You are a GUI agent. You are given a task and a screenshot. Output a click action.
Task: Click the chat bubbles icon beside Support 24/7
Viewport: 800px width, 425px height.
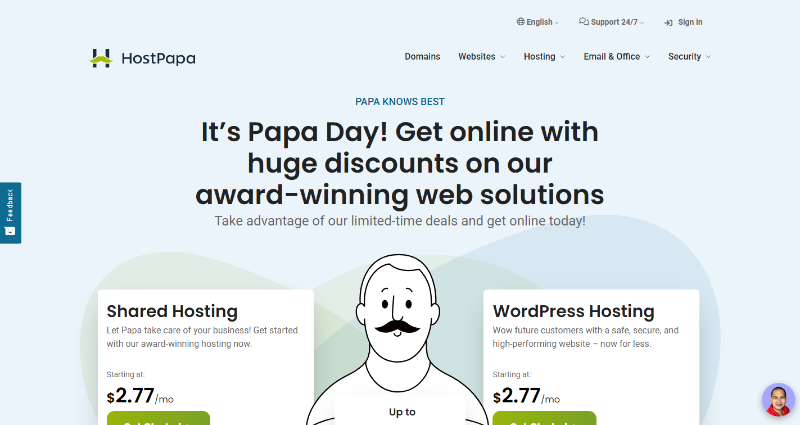[x=584, y=21]
